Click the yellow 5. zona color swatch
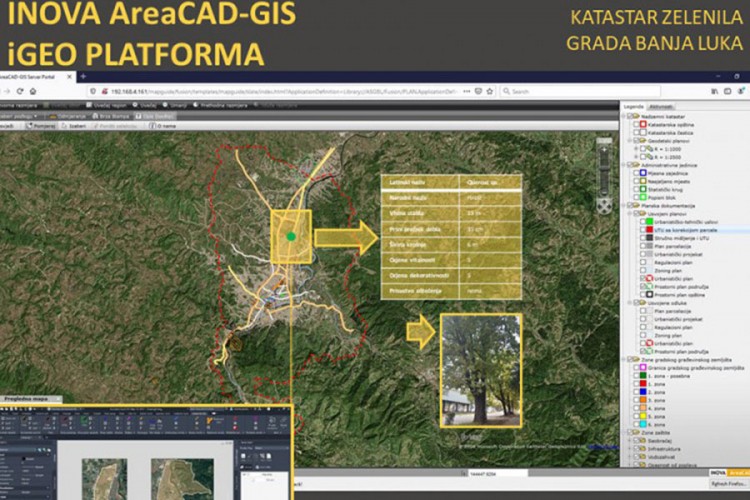 click(x=643, y=416)
